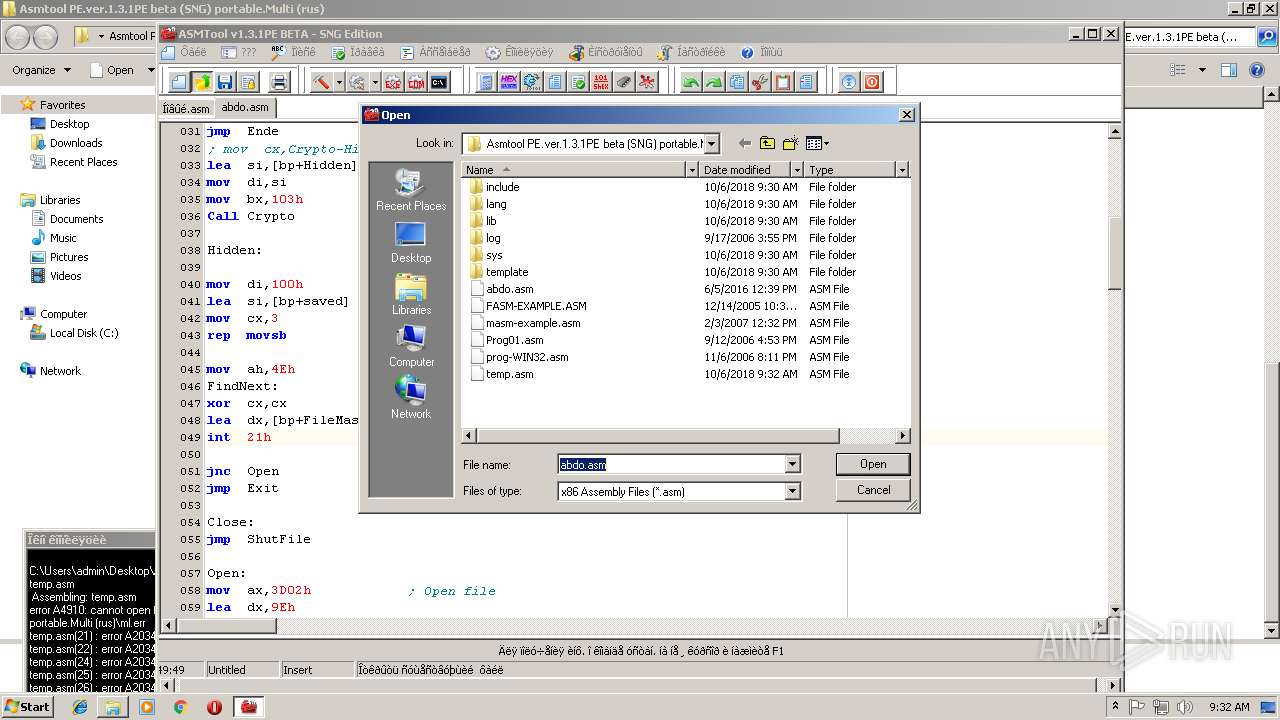Viewport: 1280px width, 720px height.
Task: Open ASMTool menu with gear icon
Action: [519, 52]
